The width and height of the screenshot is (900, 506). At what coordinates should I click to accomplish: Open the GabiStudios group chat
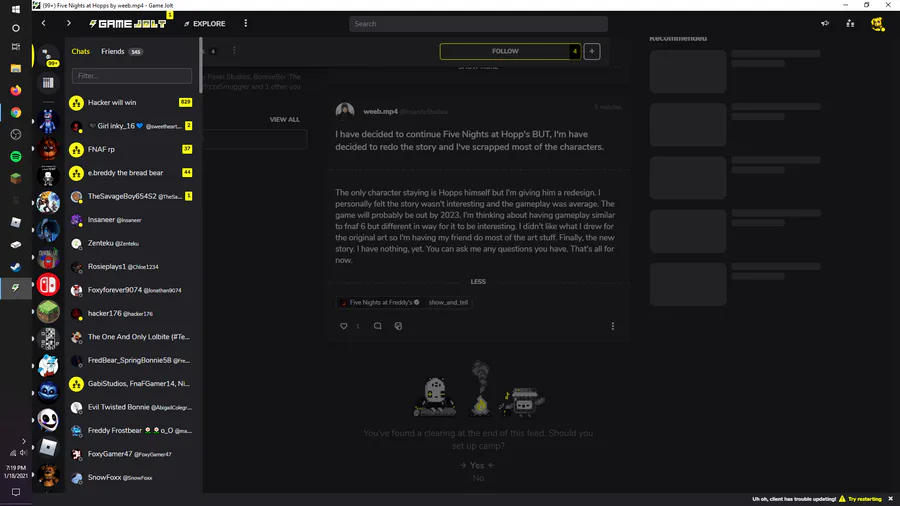[x=133, y=384]
